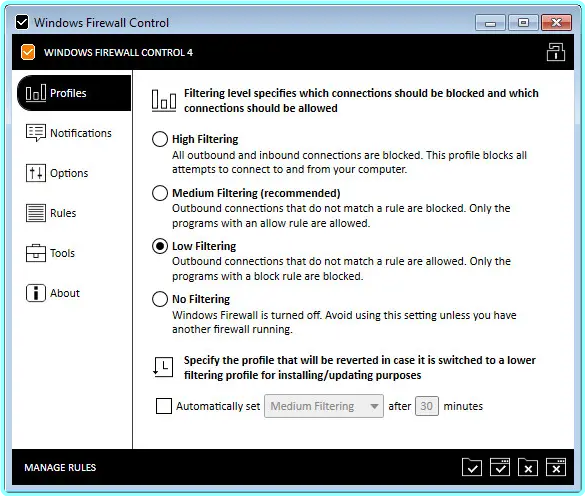Click the High Filtering description text
Screen dimensions: 585x496
click(349, 162)
